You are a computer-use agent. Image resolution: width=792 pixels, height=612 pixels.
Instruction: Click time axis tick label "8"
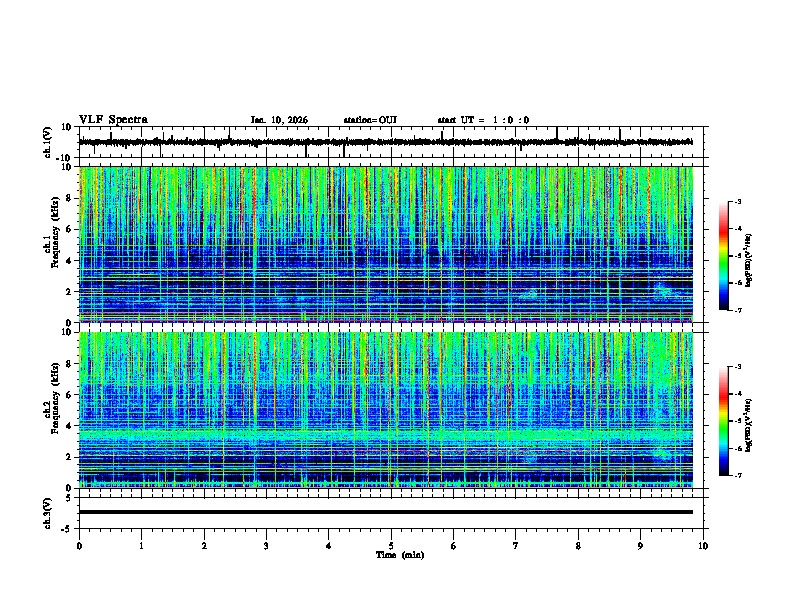click(578, 546)
